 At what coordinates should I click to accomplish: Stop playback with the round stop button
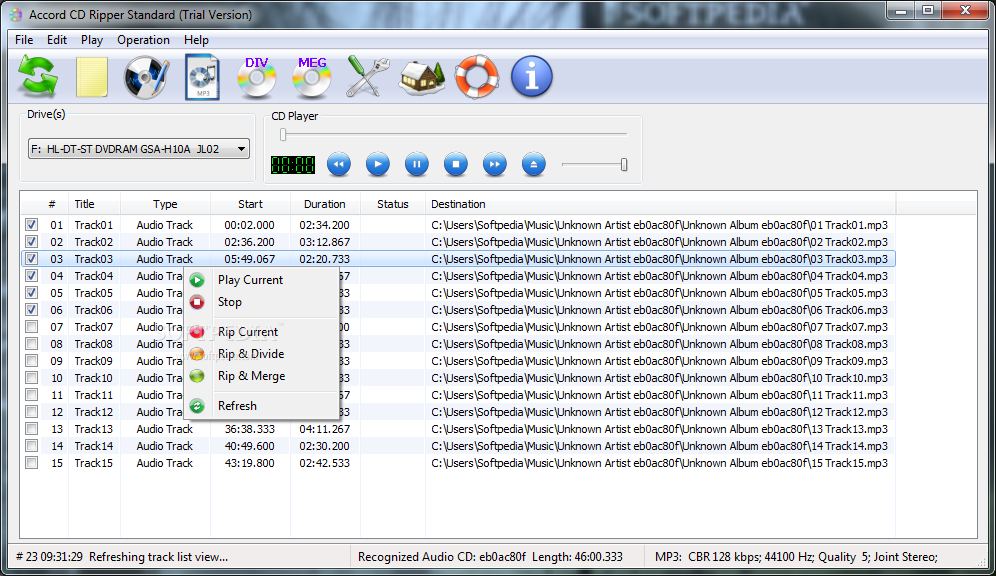pyautogui.click(x=455, y=164)
